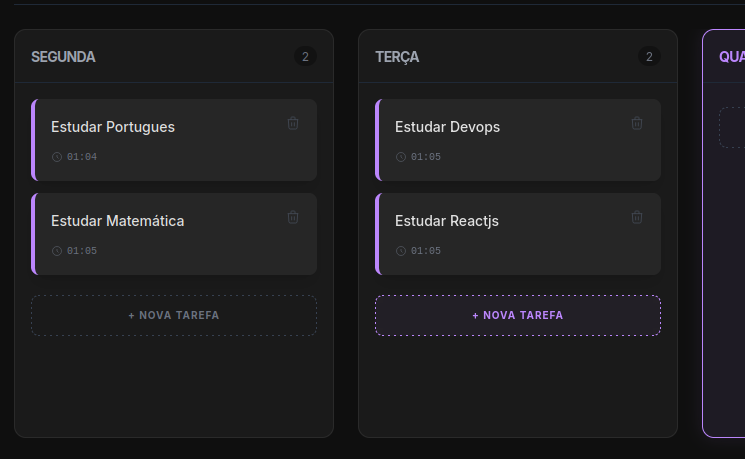
Task: Select the Estudar Matemática task title
Action: tap(118, 221)
